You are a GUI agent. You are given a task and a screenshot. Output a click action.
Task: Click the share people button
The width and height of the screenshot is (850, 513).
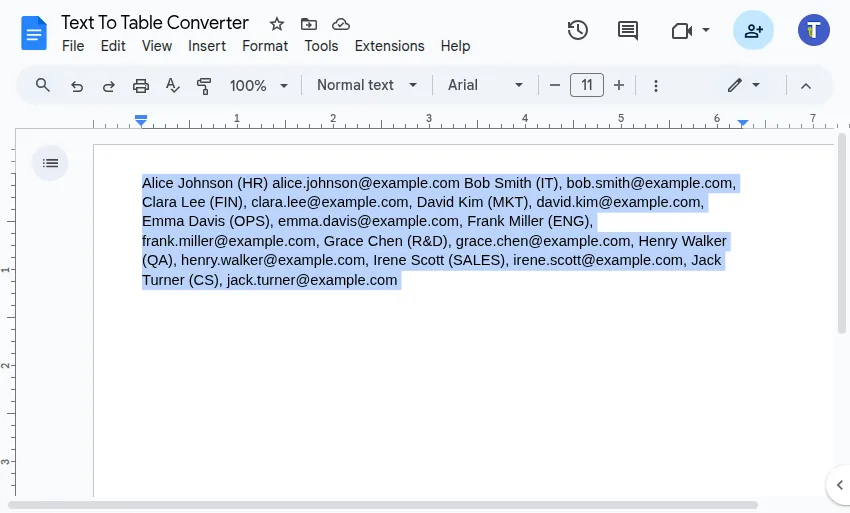pos(753,30)
